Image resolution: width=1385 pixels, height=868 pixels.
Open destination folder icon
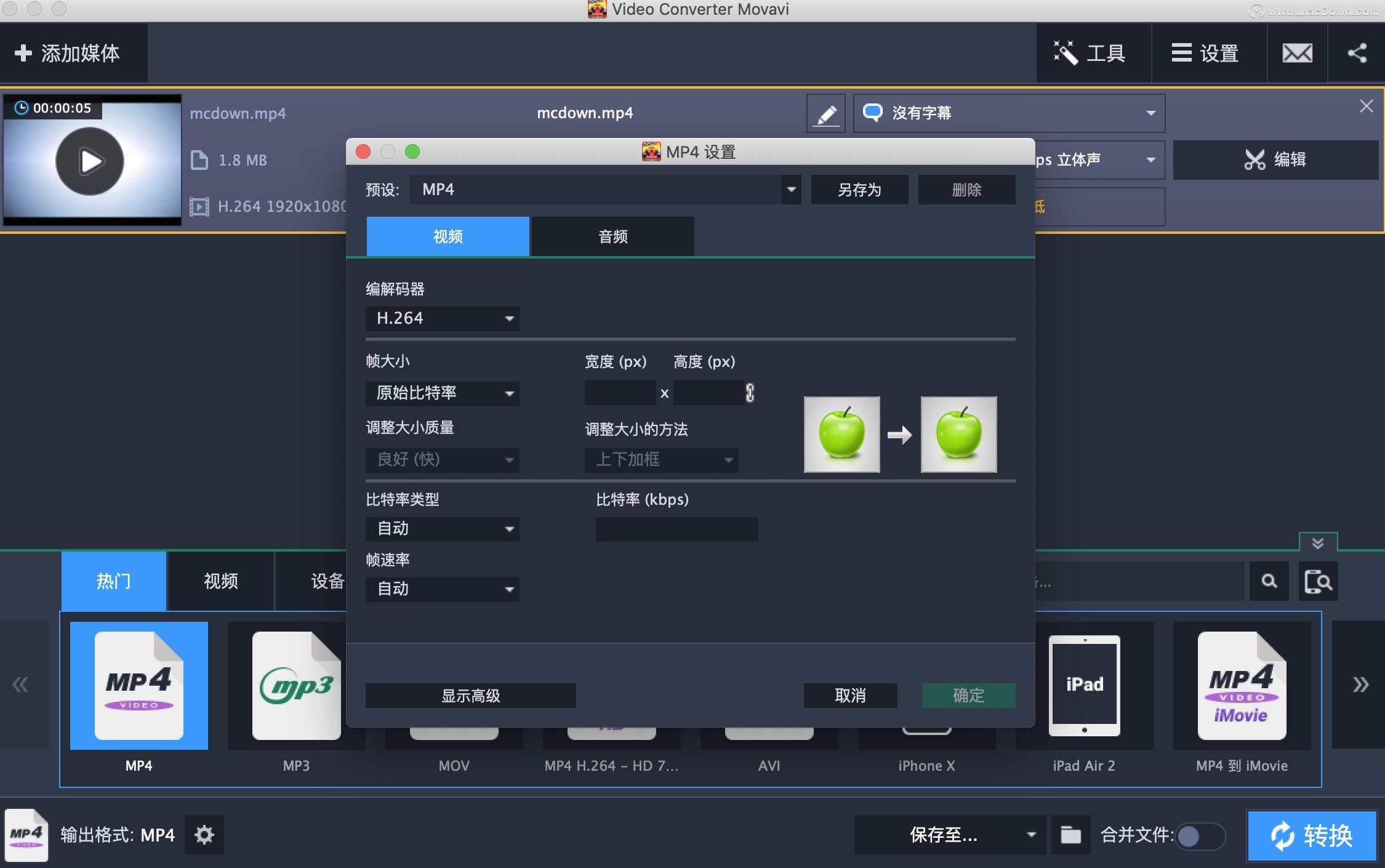1070,835
